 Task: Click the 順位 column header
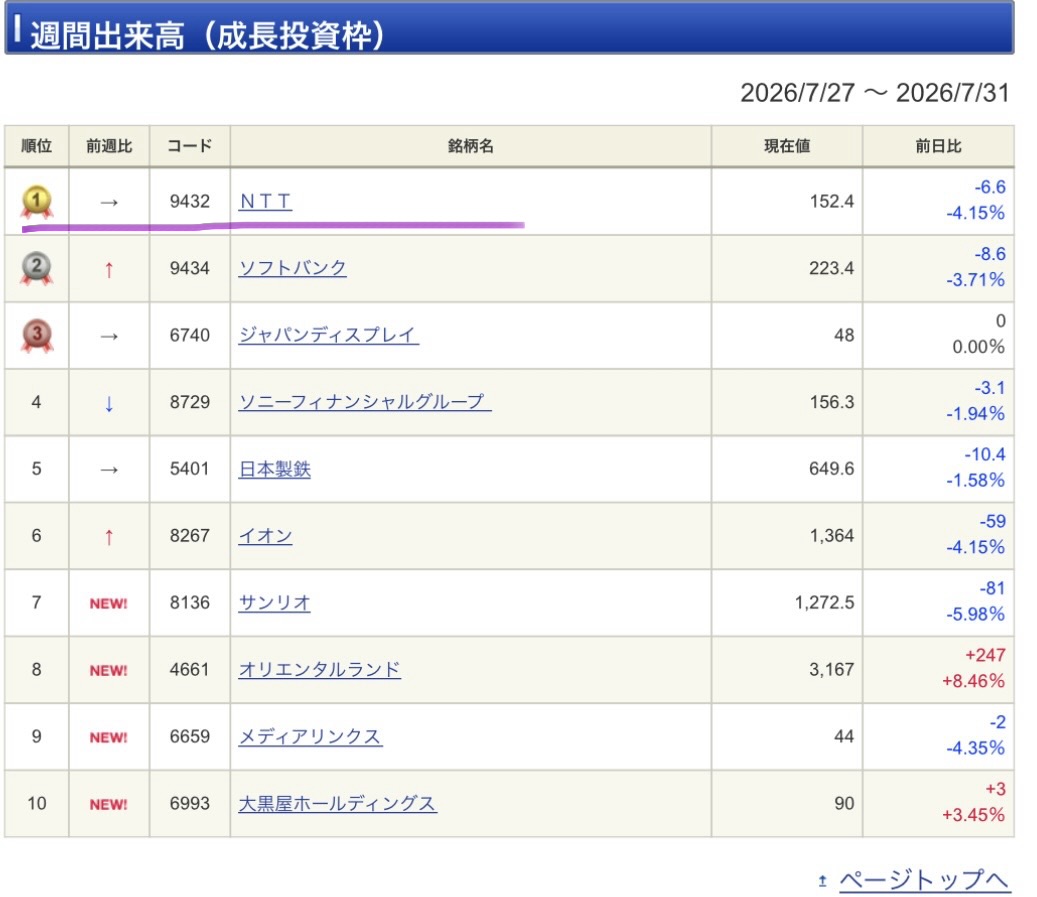(x=36, y=146)
